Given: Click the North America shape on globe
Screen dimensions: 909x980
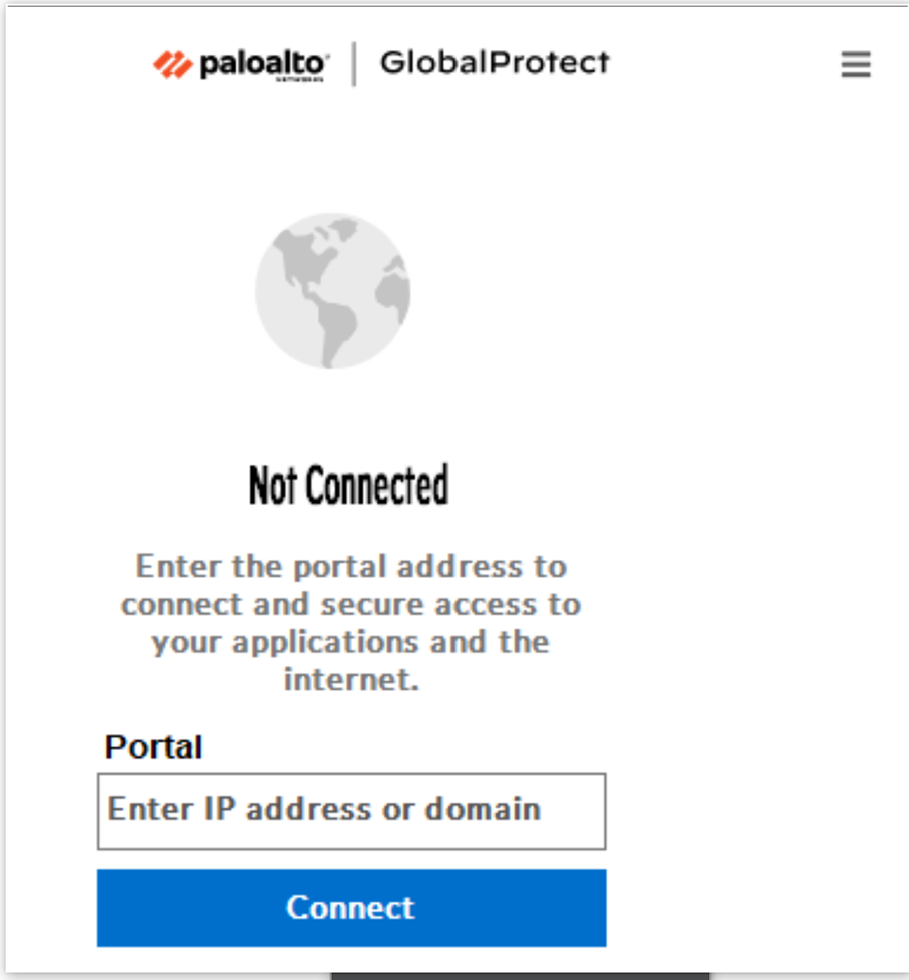Looking at the screenshot, I should click(305, 257).
